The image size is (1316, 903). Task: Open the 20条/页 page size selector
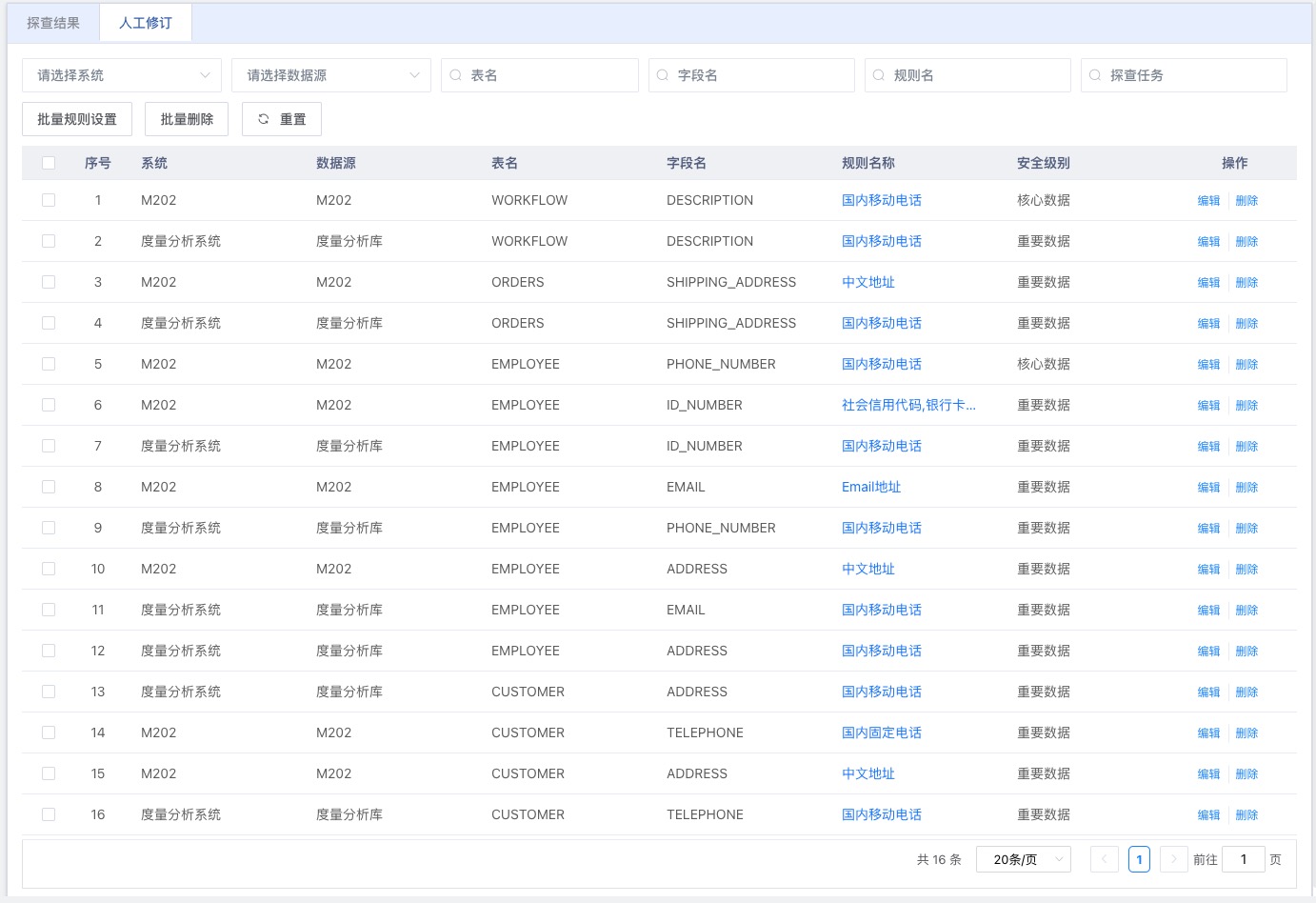click(1024, 859)
